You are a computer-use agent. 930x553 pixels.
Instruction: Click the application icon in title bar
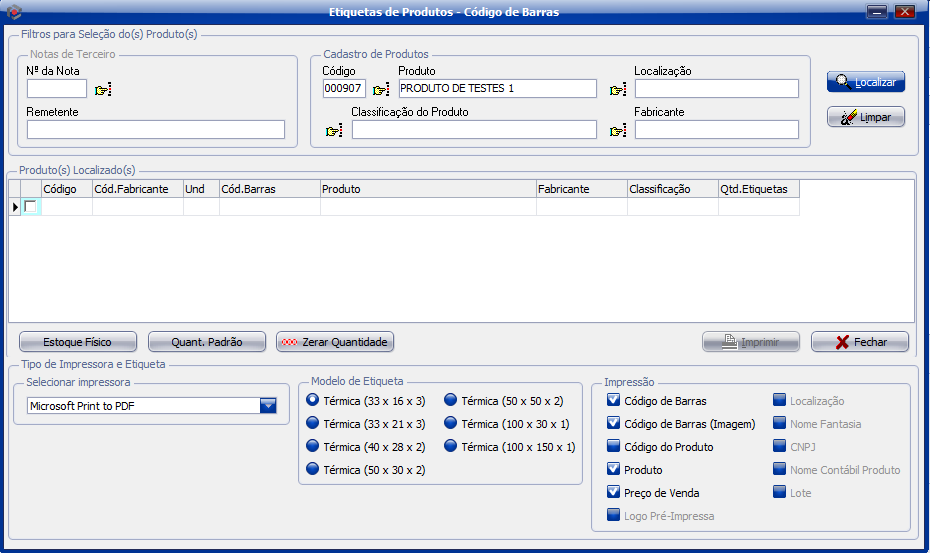tap(14, 12)
